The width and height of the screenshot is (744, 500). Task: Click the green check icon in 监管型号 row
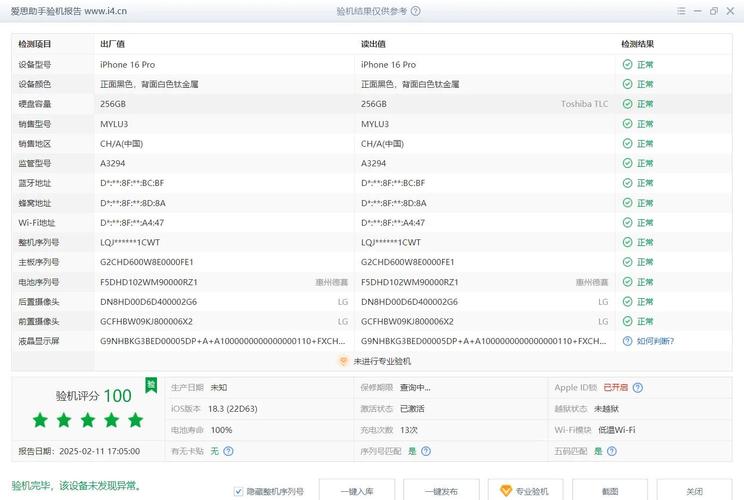[x=627, y=163]
